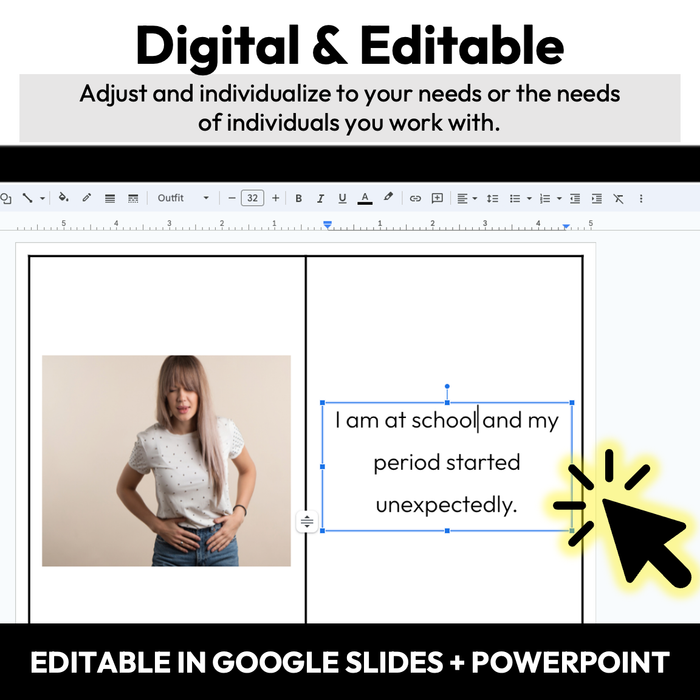Toggle italic formatting

(321, 198)
